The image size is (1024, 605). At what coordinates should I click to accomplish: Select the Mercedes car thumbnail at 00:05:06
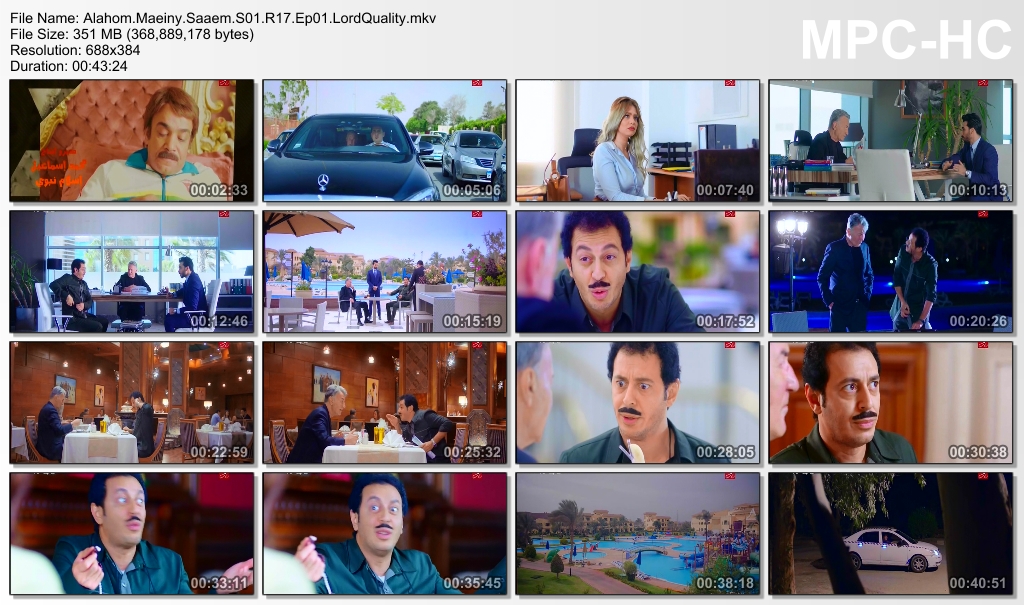[x=385, y=140]
